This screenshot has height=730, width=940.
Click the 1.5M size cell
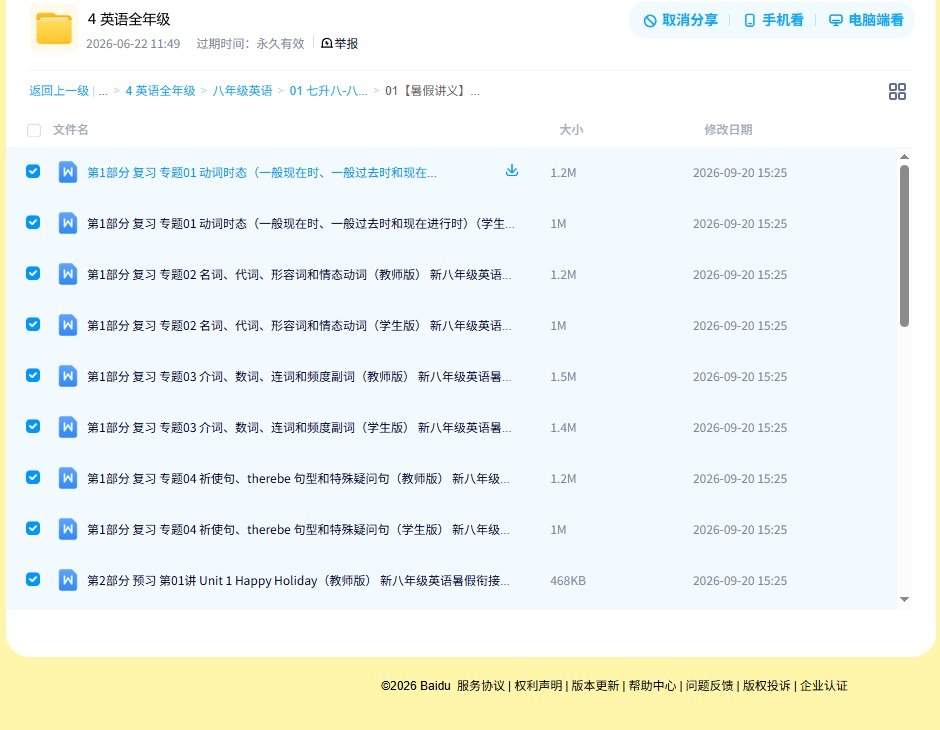coord(563,376)
